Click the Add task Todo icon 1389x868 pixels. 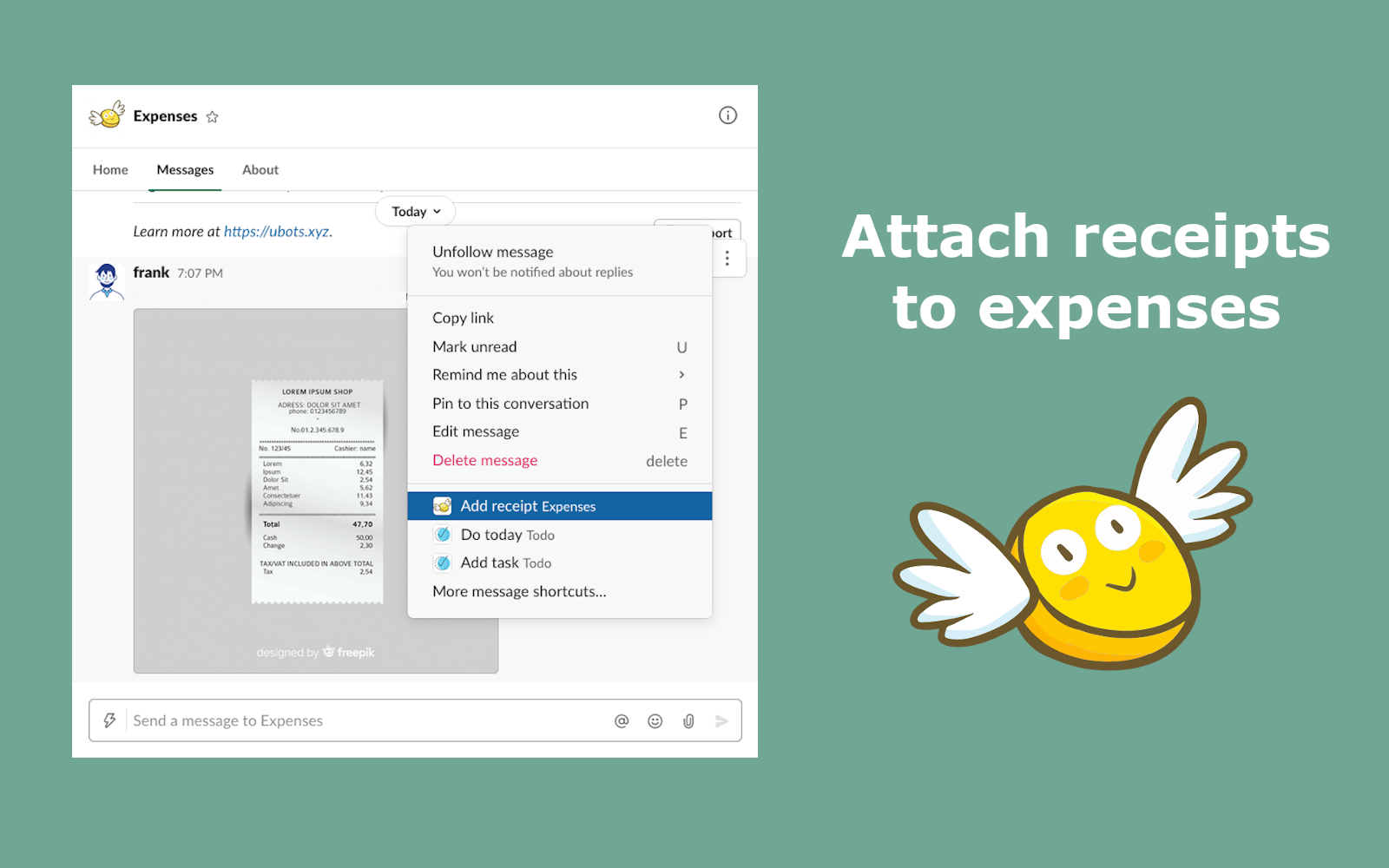tap(443, 563)
